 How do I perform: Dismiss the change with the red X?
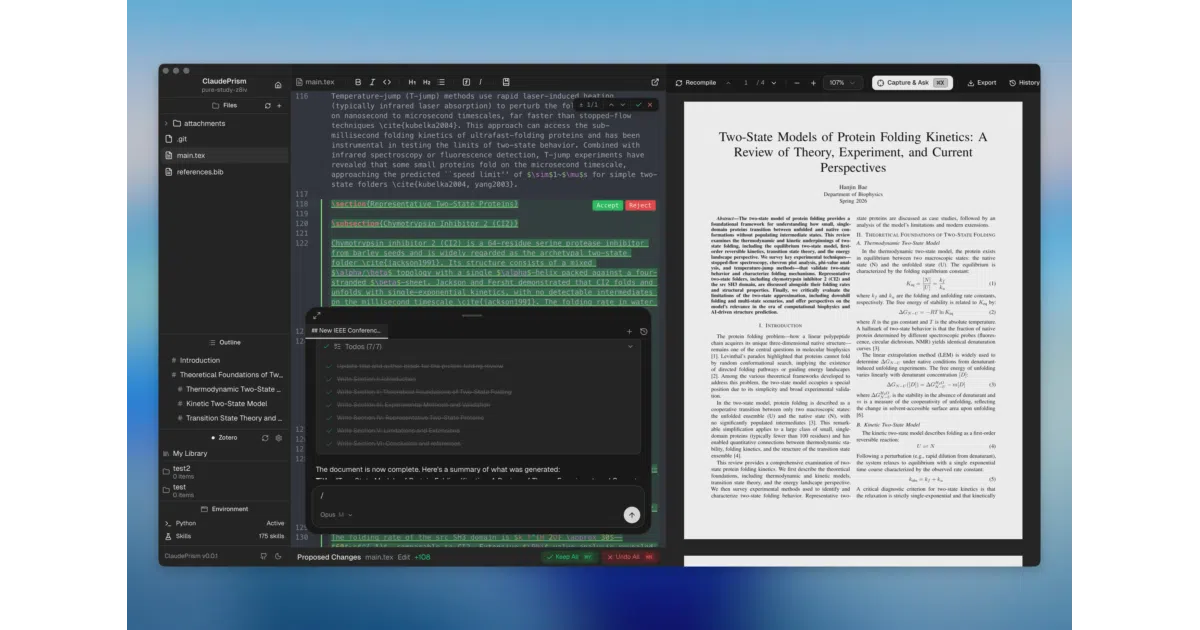point(650,104)
